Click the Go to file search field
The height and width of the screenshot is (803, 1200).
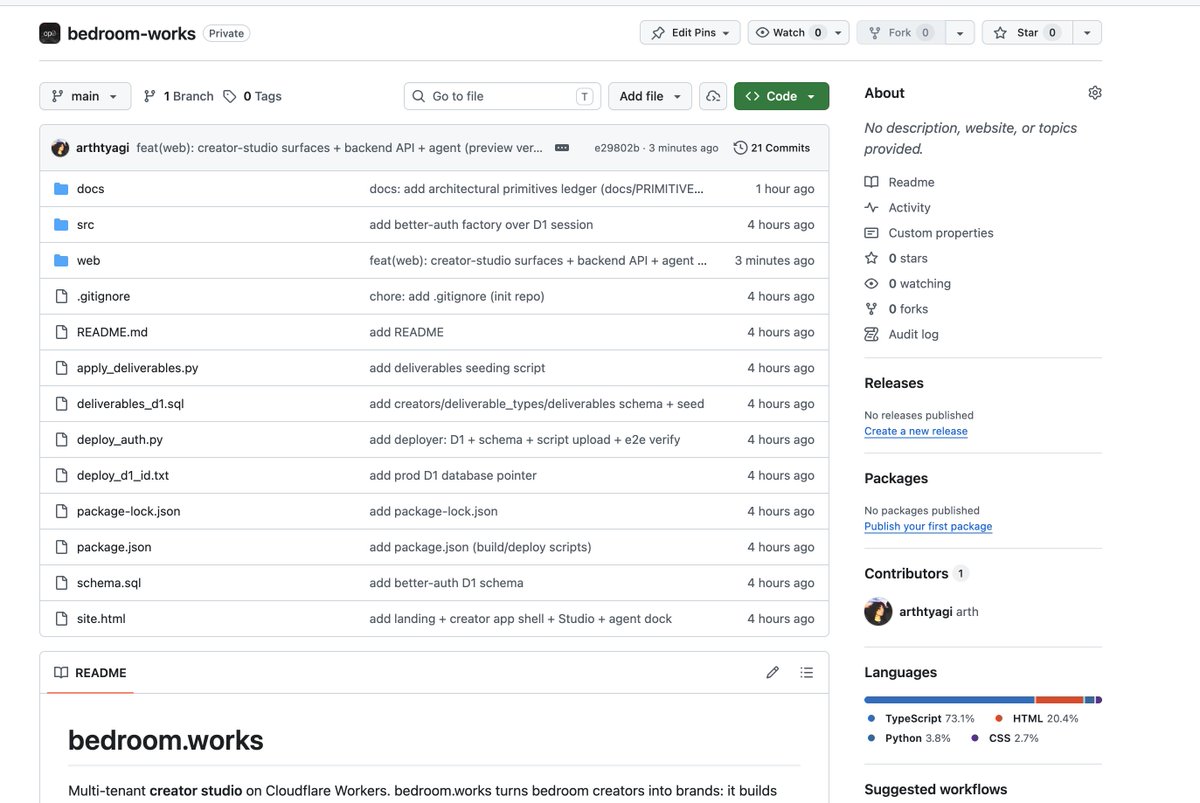tap(503, 96)
